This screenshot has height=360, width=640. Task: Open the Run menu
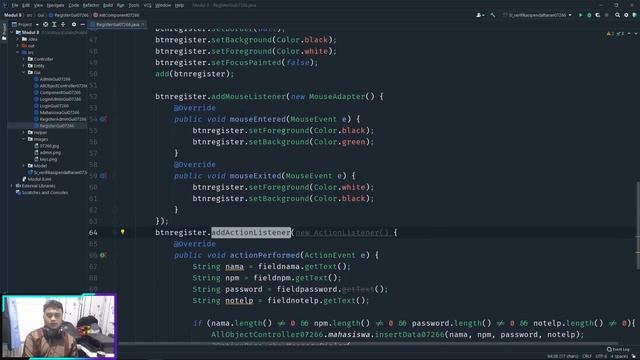(120, 5)
